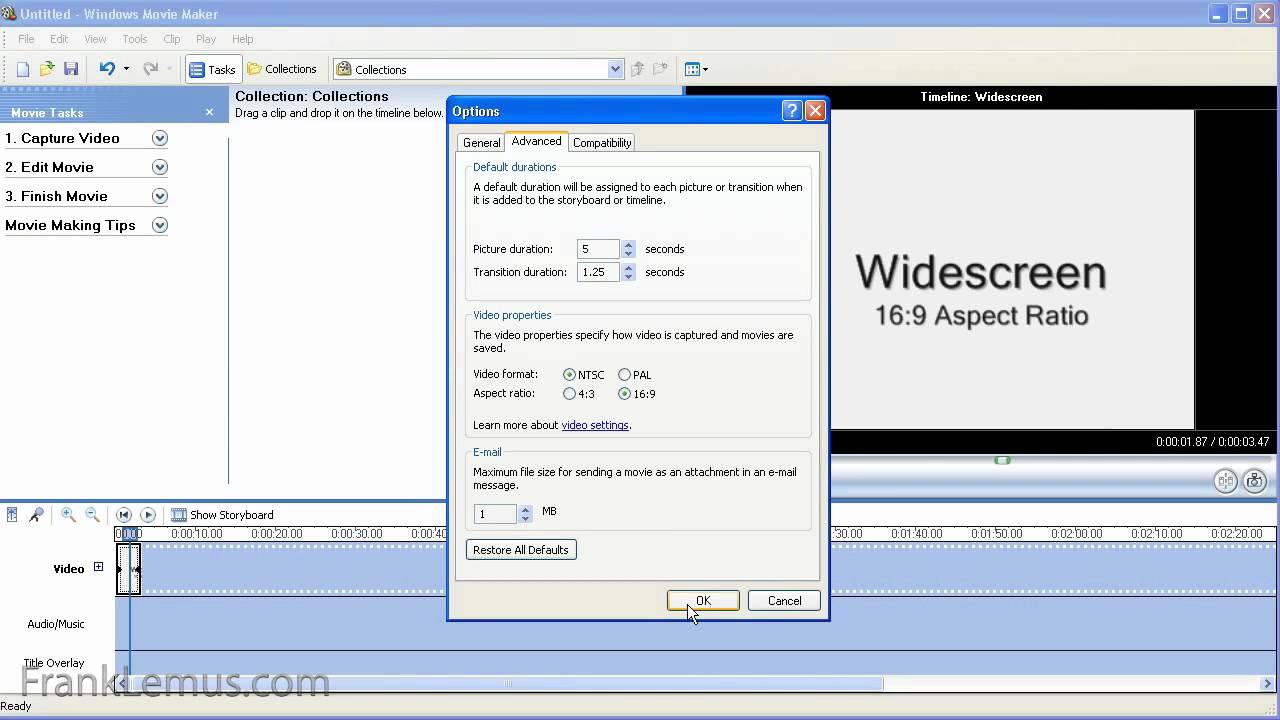Click the Take Picture camera icon
Viewport: 1280px width, 720px height.
pos(1254,482)
